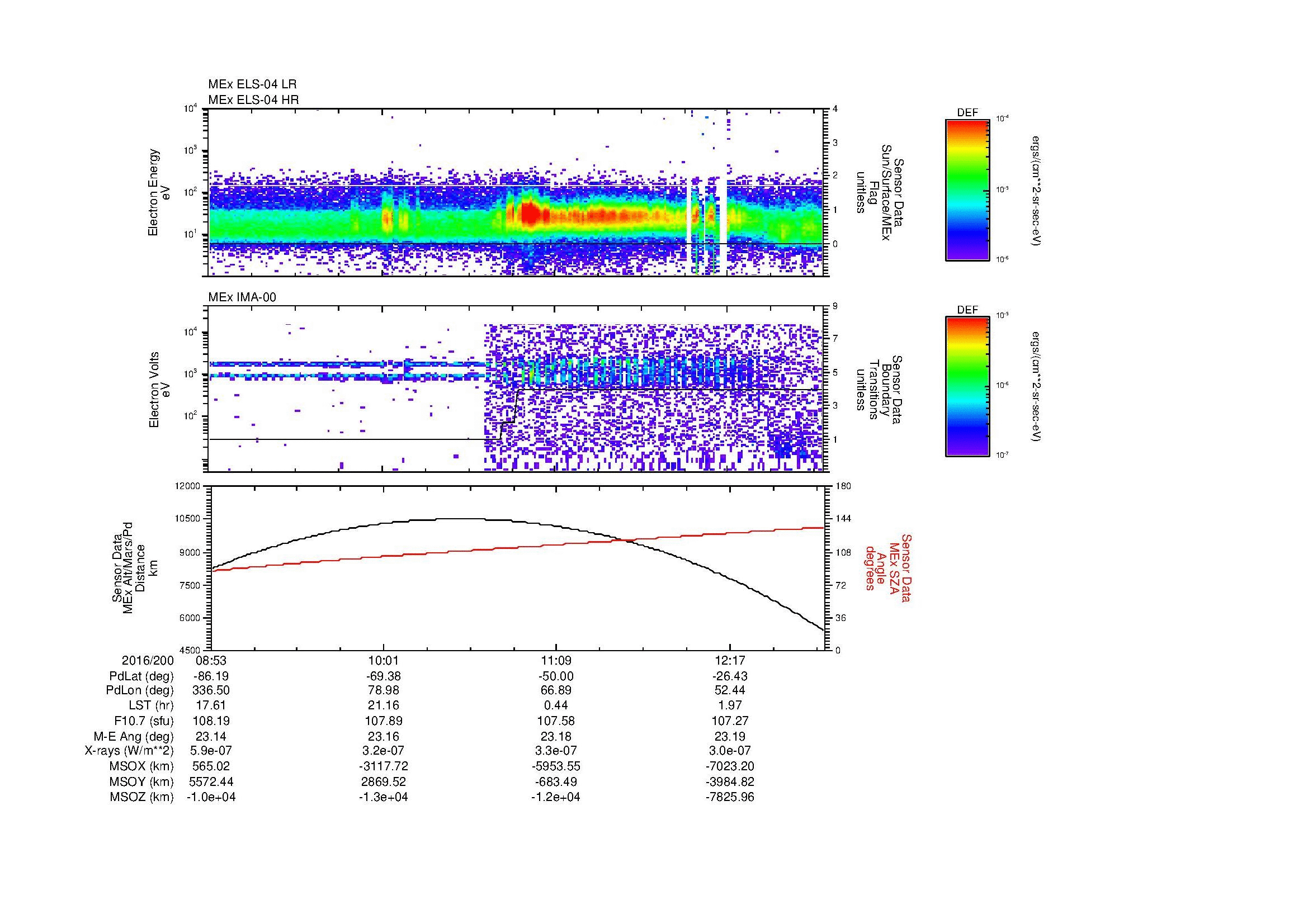Click the MSOX value 565.02
The image size is (1308, 924).
(211, 766)
